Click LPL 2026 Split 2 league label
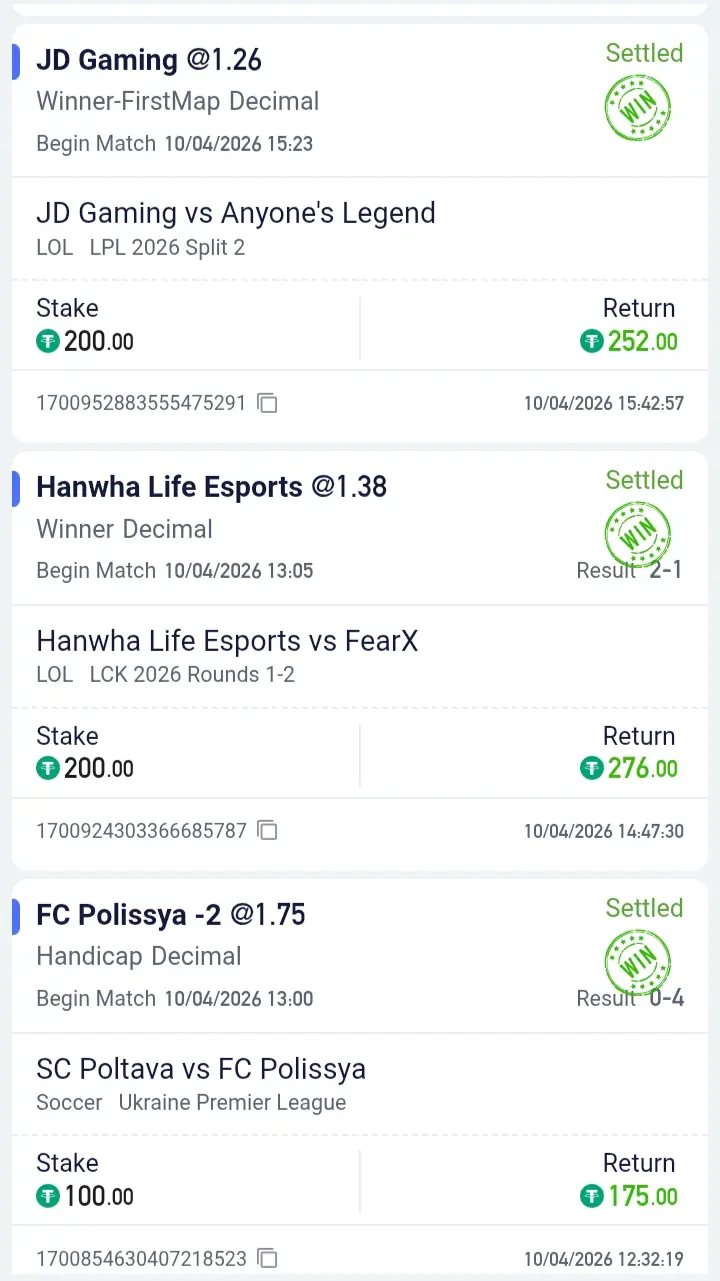Viewport: 720px width, 1281px height. 167,247
